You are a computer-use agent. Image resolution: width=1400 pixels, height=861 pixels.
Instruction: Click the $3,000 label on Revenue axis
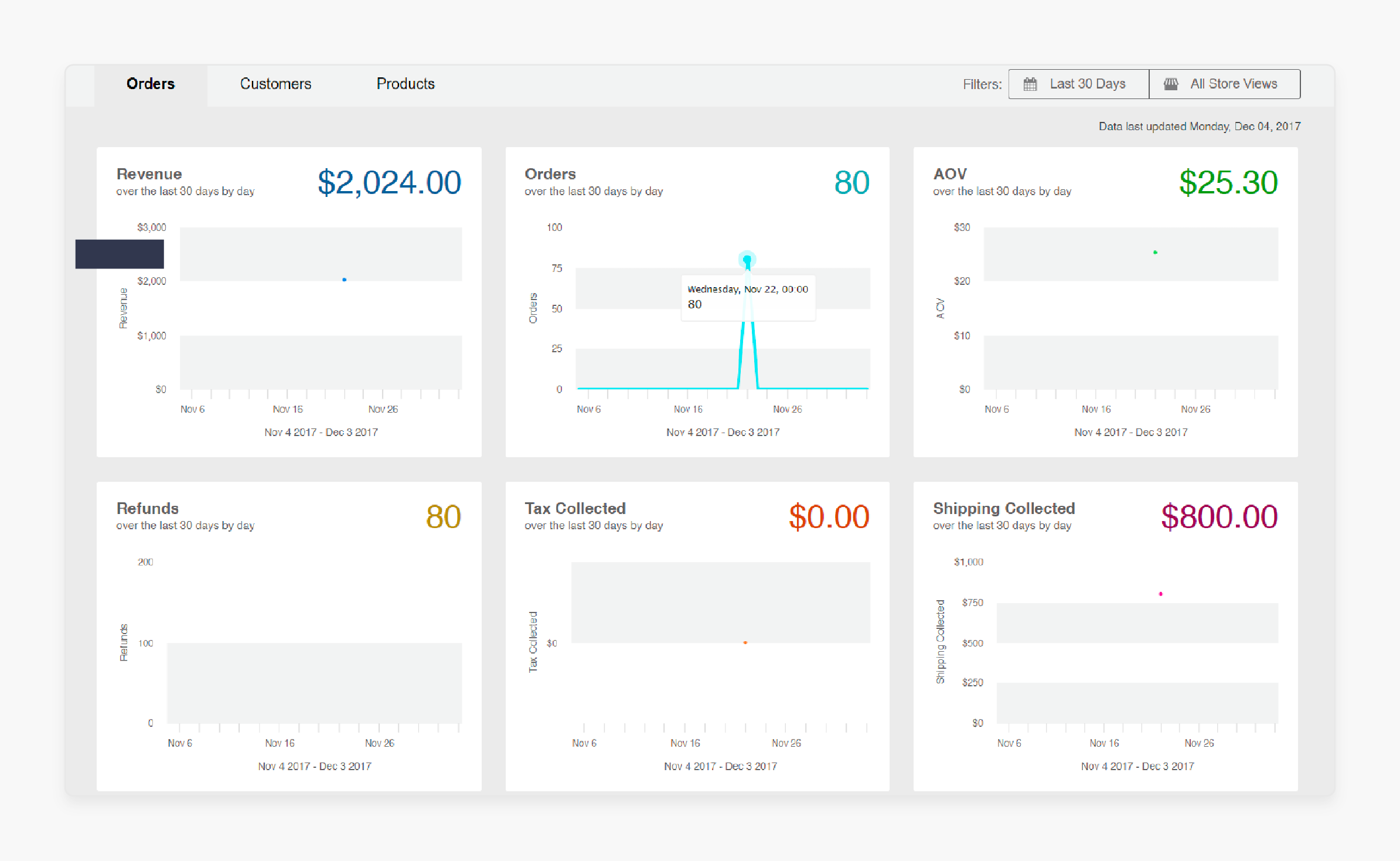[152, 227]
